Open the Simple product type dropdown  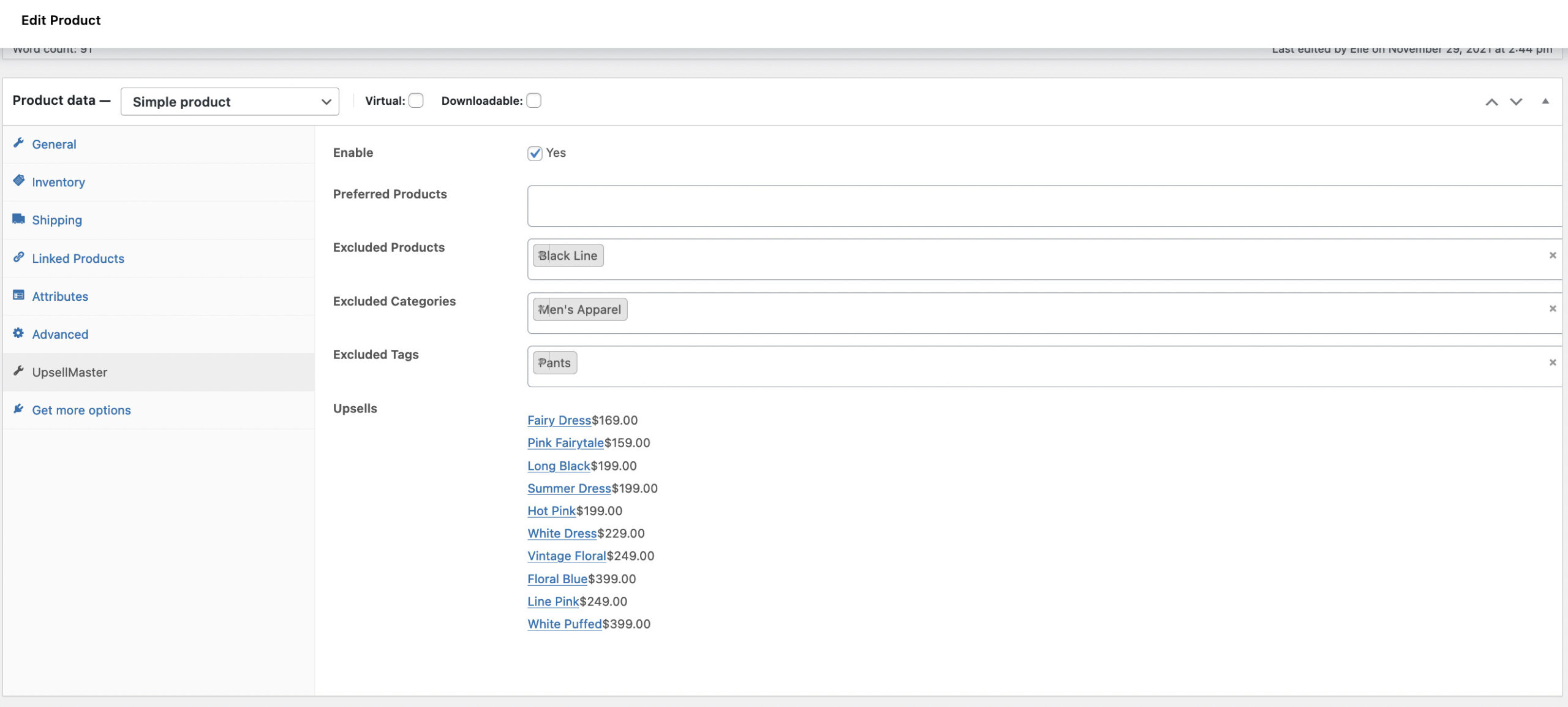tap(230, 102)
